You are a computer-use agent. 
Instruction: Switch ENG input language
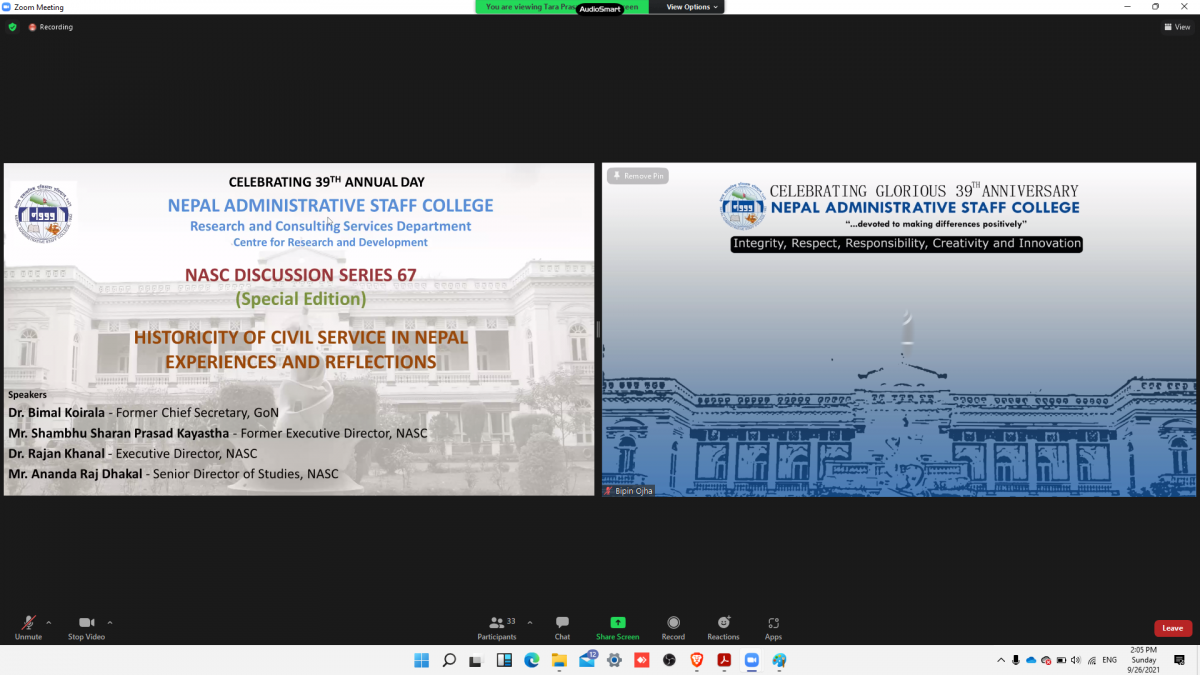[x=1110, y=660]
